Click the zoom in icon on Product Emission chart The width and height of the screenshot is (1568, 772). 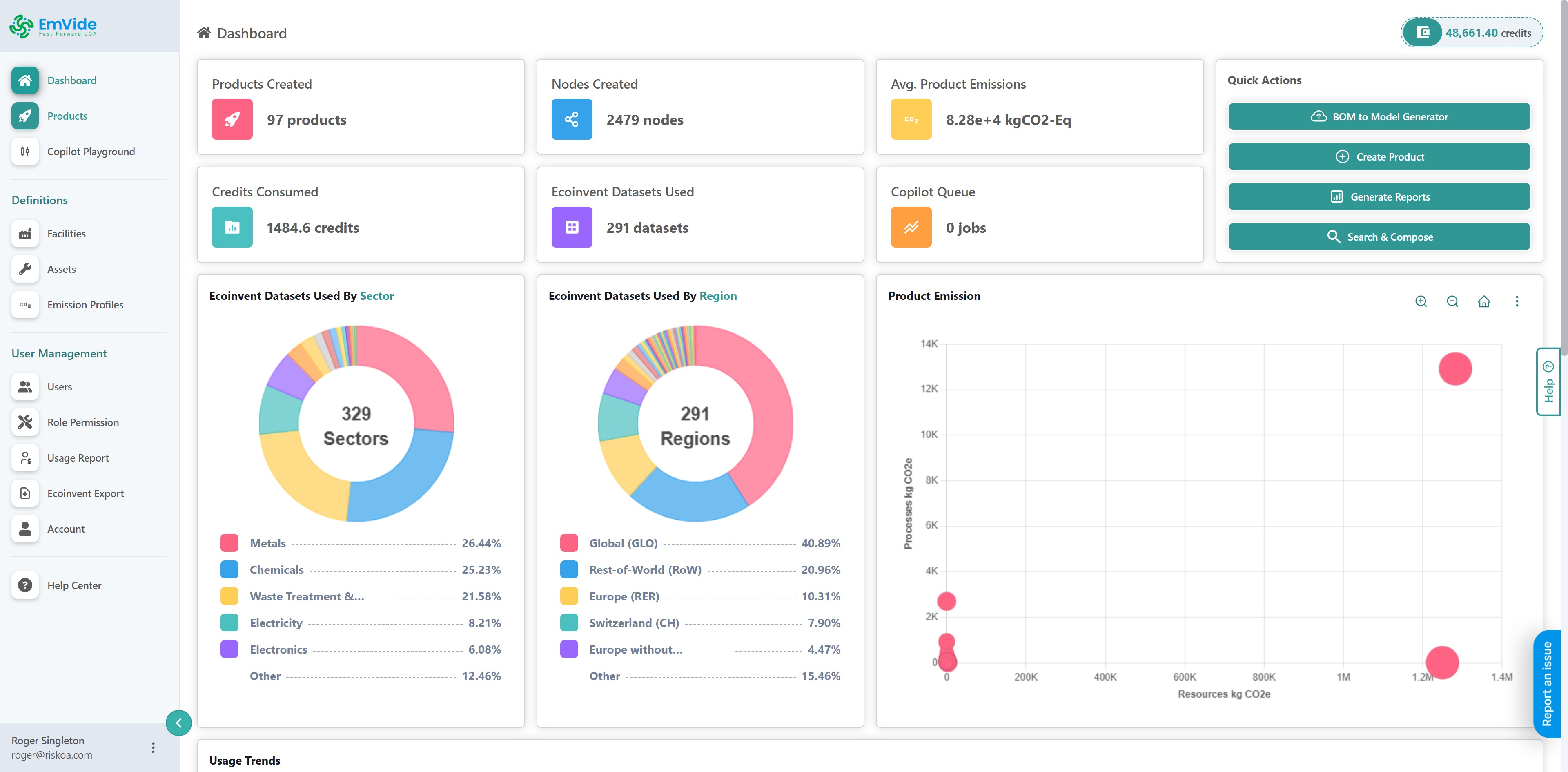(1421, 301)
